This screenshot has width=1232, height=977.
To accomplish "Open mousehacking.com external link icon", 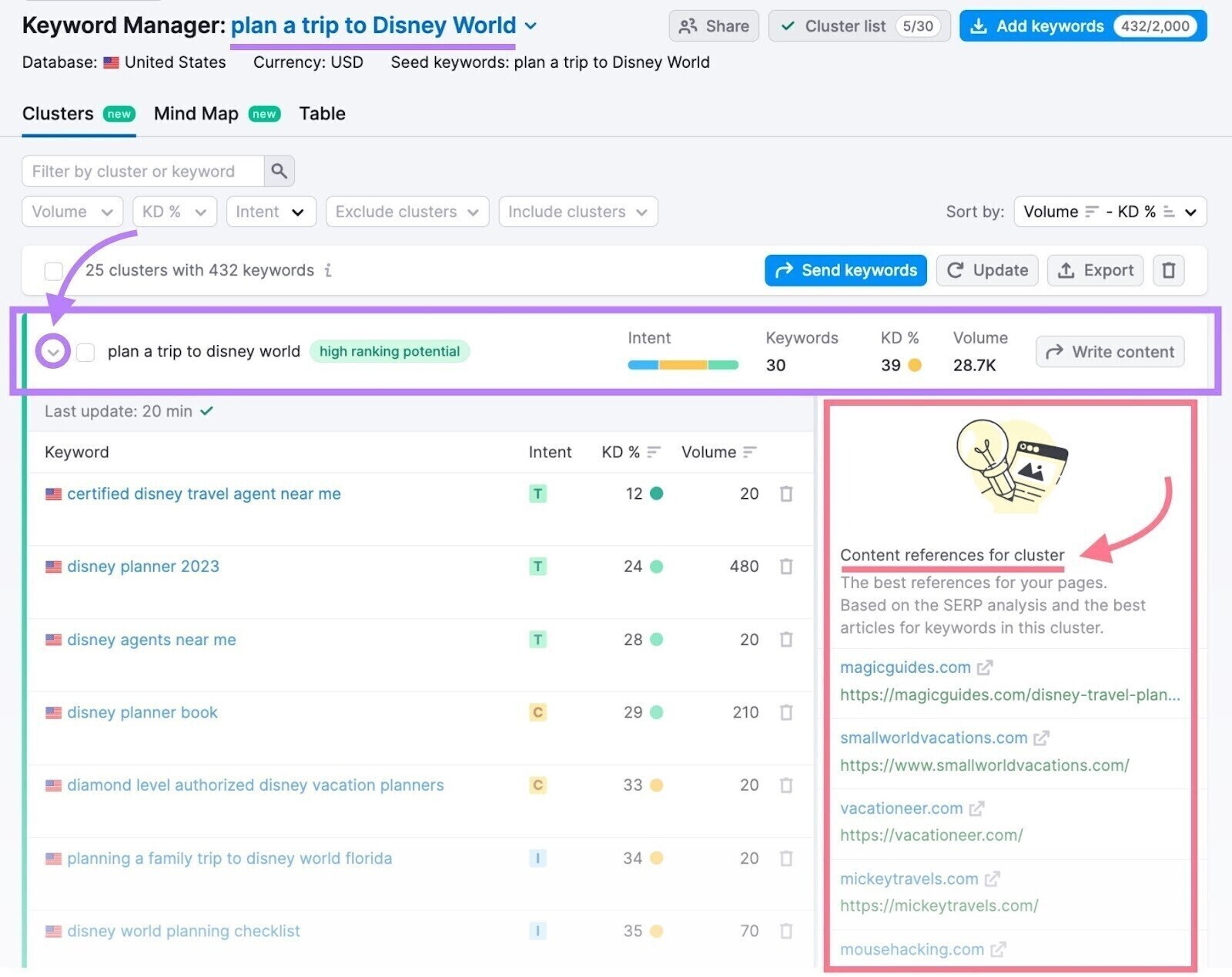I will 998,949.
